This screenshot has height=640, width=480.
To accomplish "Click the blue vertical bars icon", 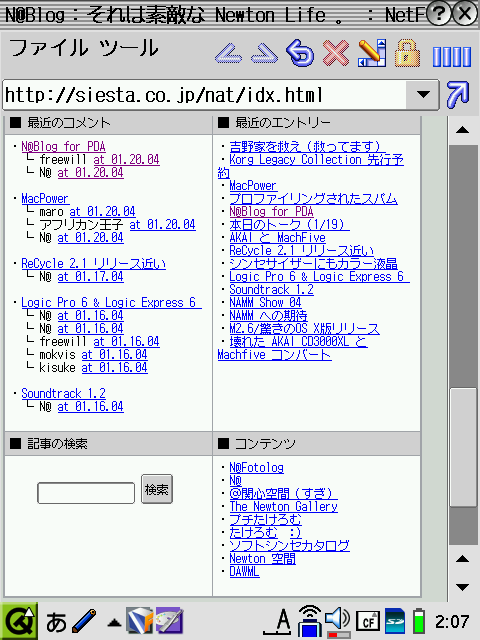I will coord(452,56).
